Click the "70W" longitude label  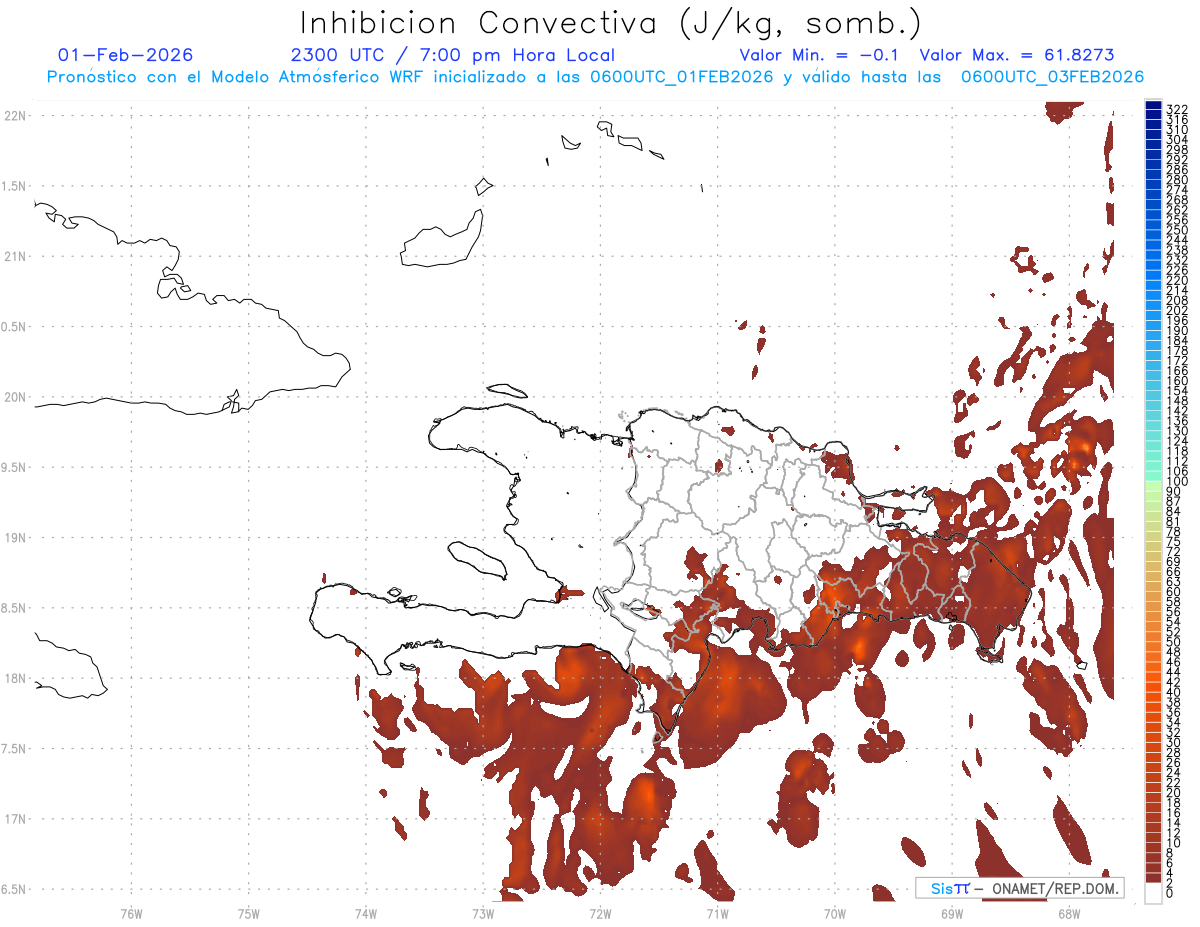coord(834,913)
